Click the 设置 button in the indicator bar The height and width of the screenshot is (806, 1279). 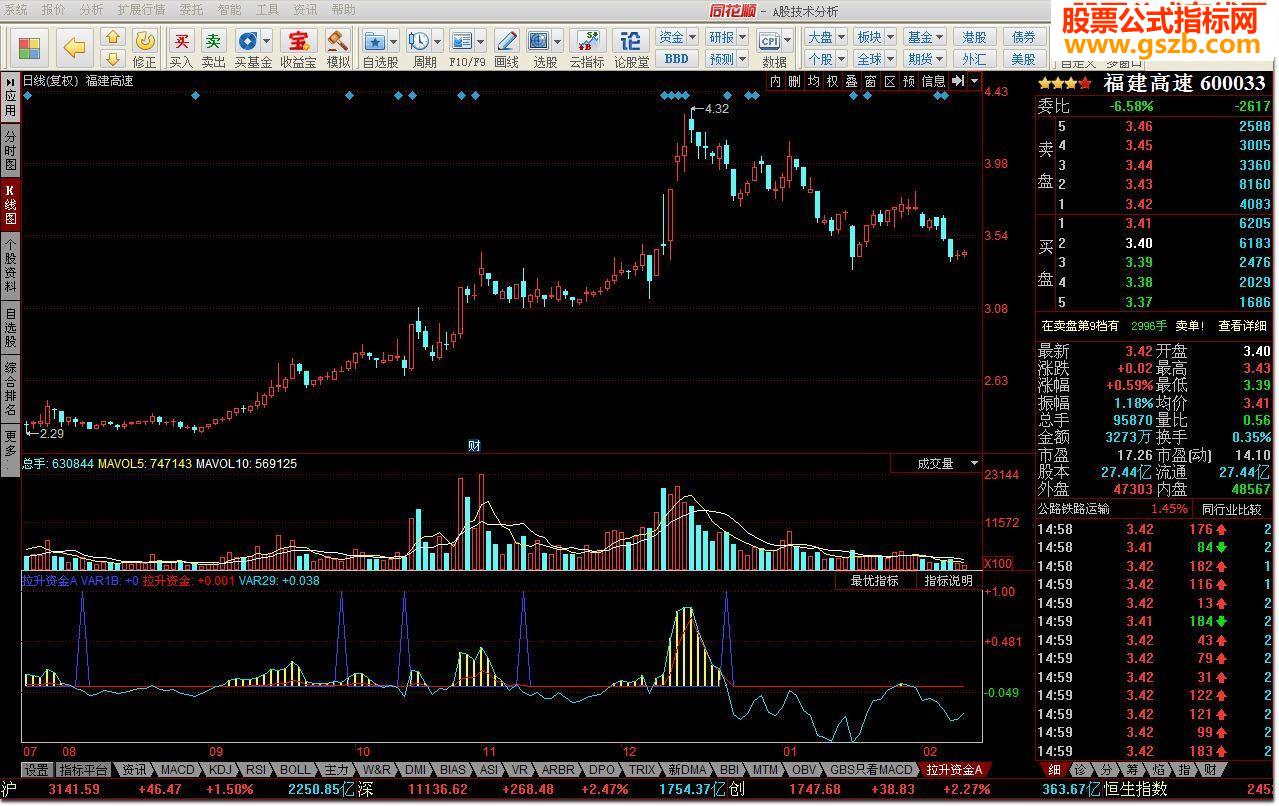37,770
